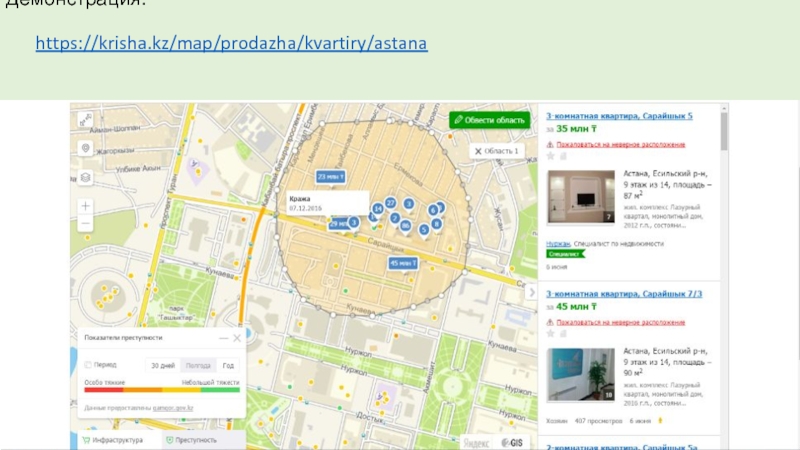
Task: Click the 35 млн price text
Action: [577, 129]
